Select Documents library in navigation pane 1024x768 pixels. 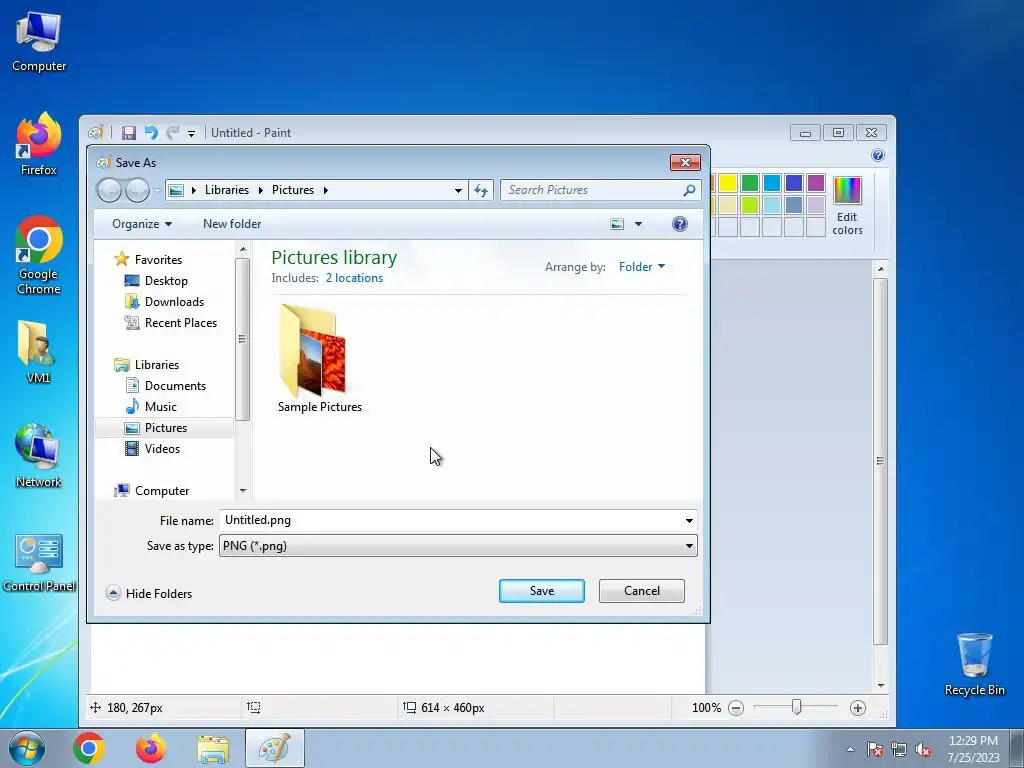pyautogui.click(x=175, y=385)
